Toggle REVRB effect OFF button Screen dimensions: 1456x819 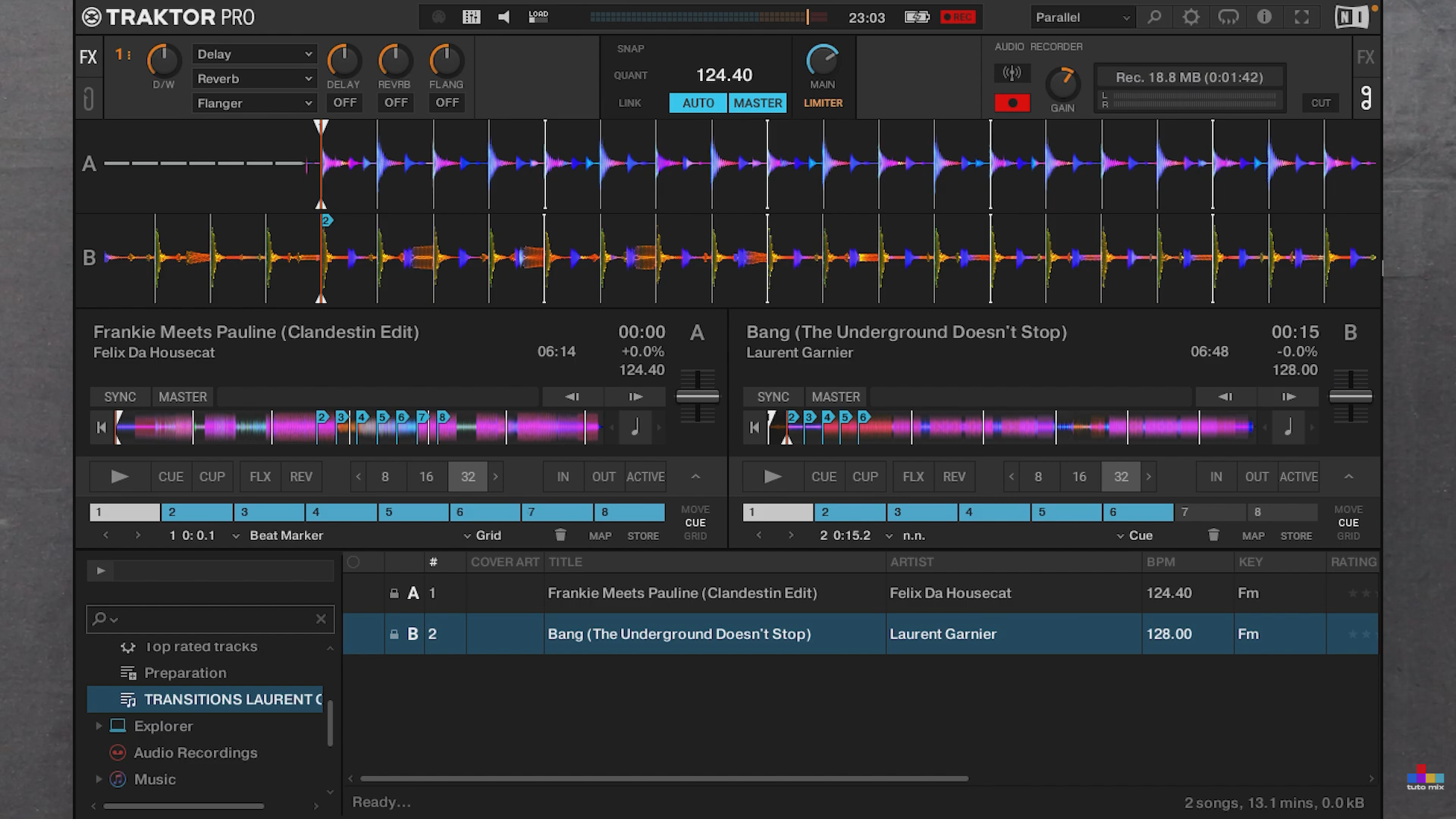click(x=395, y=102)
